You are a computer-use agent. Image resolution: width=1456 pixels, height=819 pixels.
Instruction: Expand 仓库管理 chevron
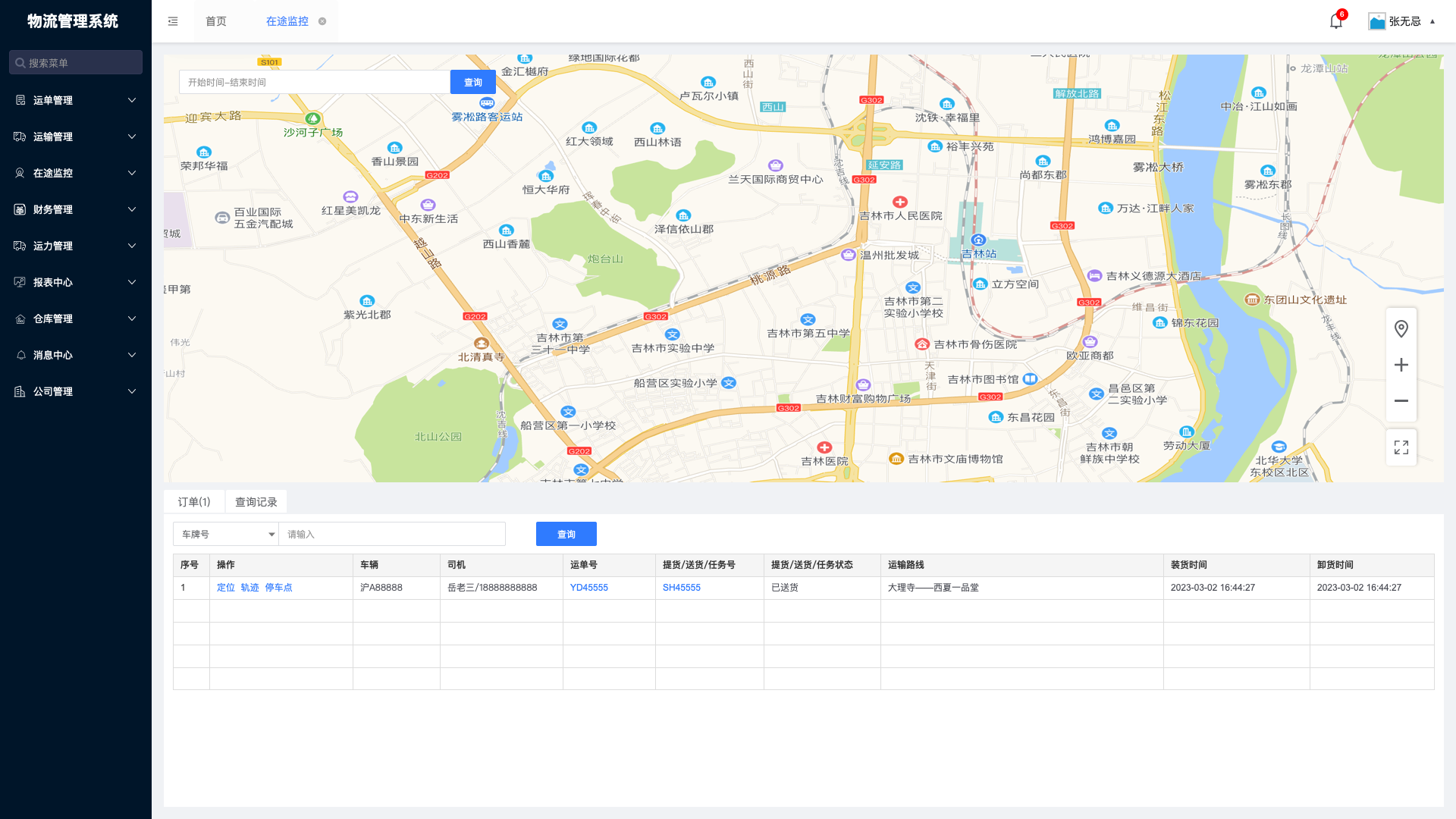coord(132,318)
